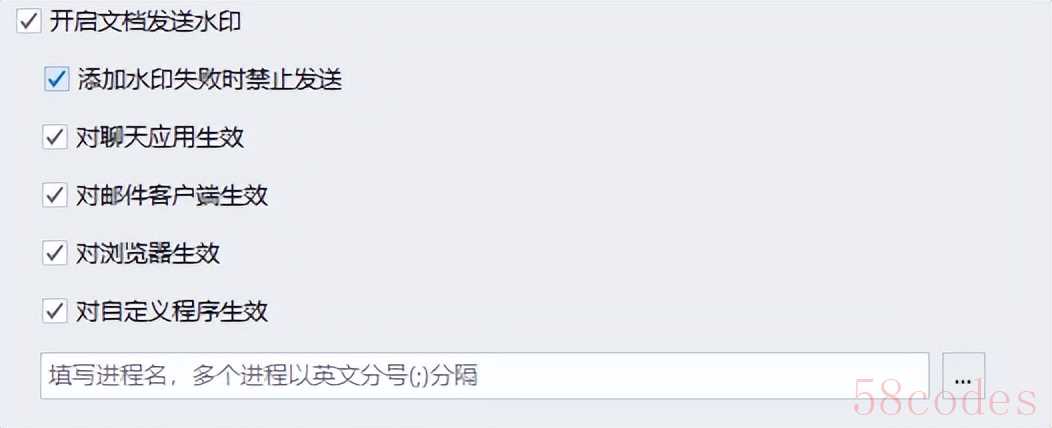Turn off watermark for email clients
Viewport: 1052px width, 428px height.
tap(54, 195)
